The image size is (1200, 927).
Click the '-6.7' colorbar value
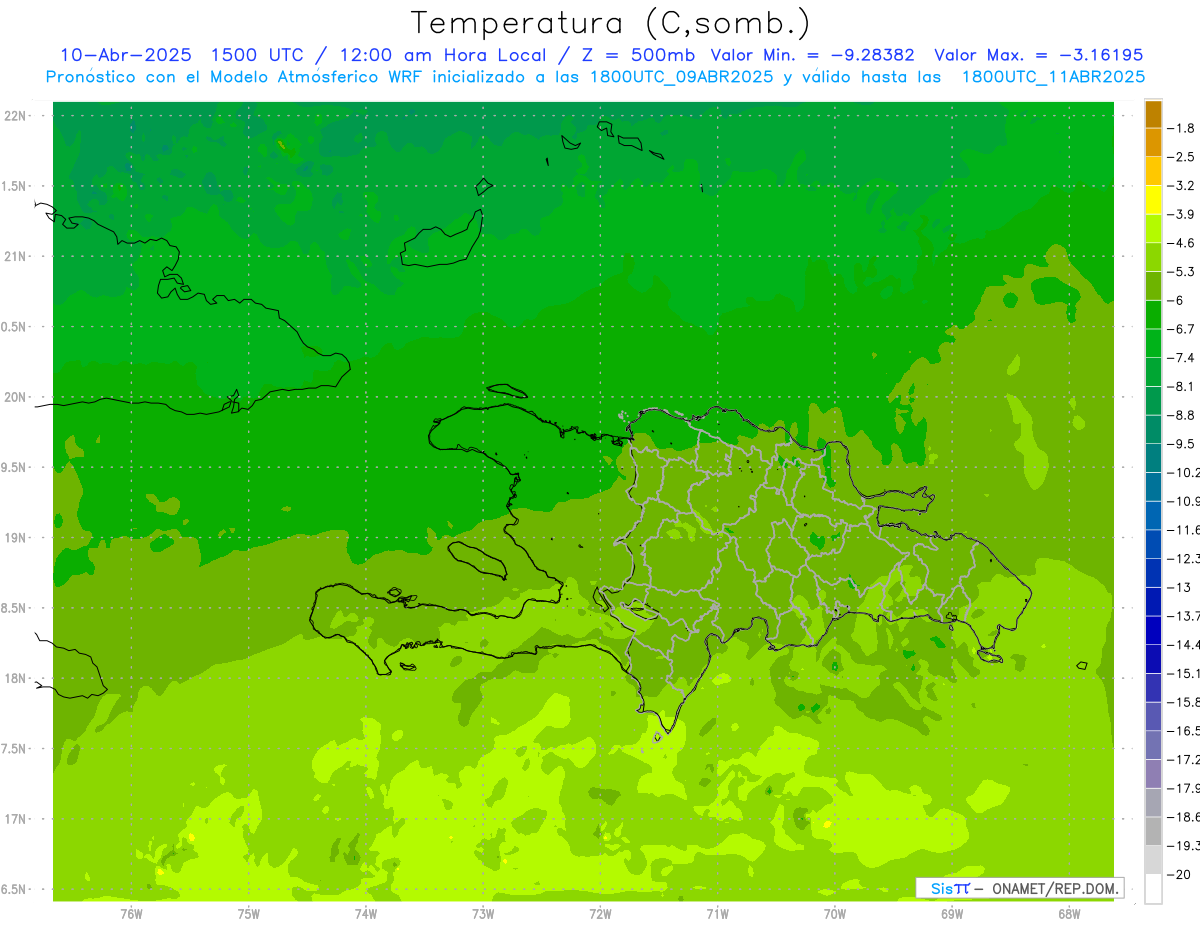pos(1181,329)
